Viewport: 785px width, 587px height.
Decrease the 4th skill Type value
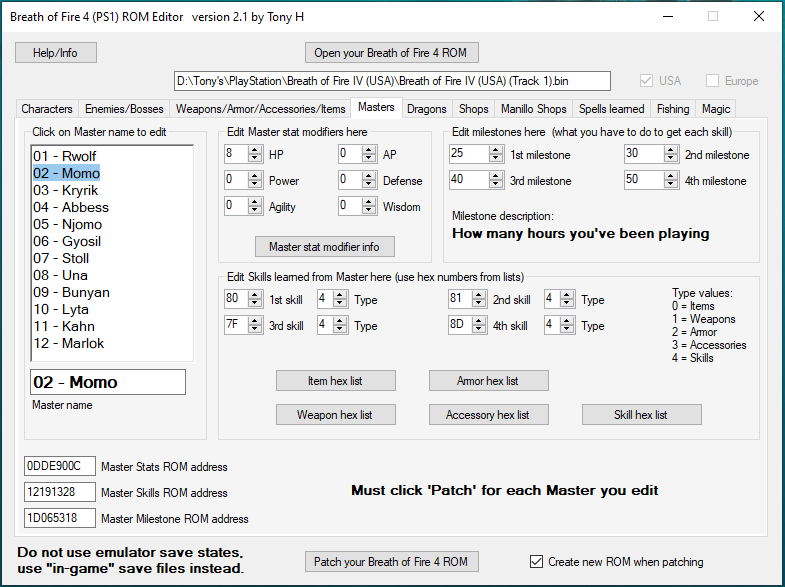567,329
